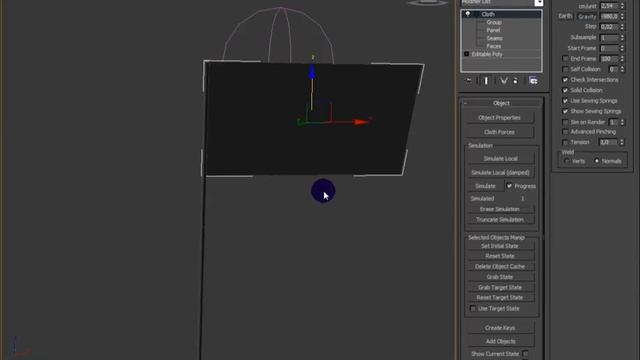Click Step spinner arrows
640x360 pixels.
click(x=622, y=27)
